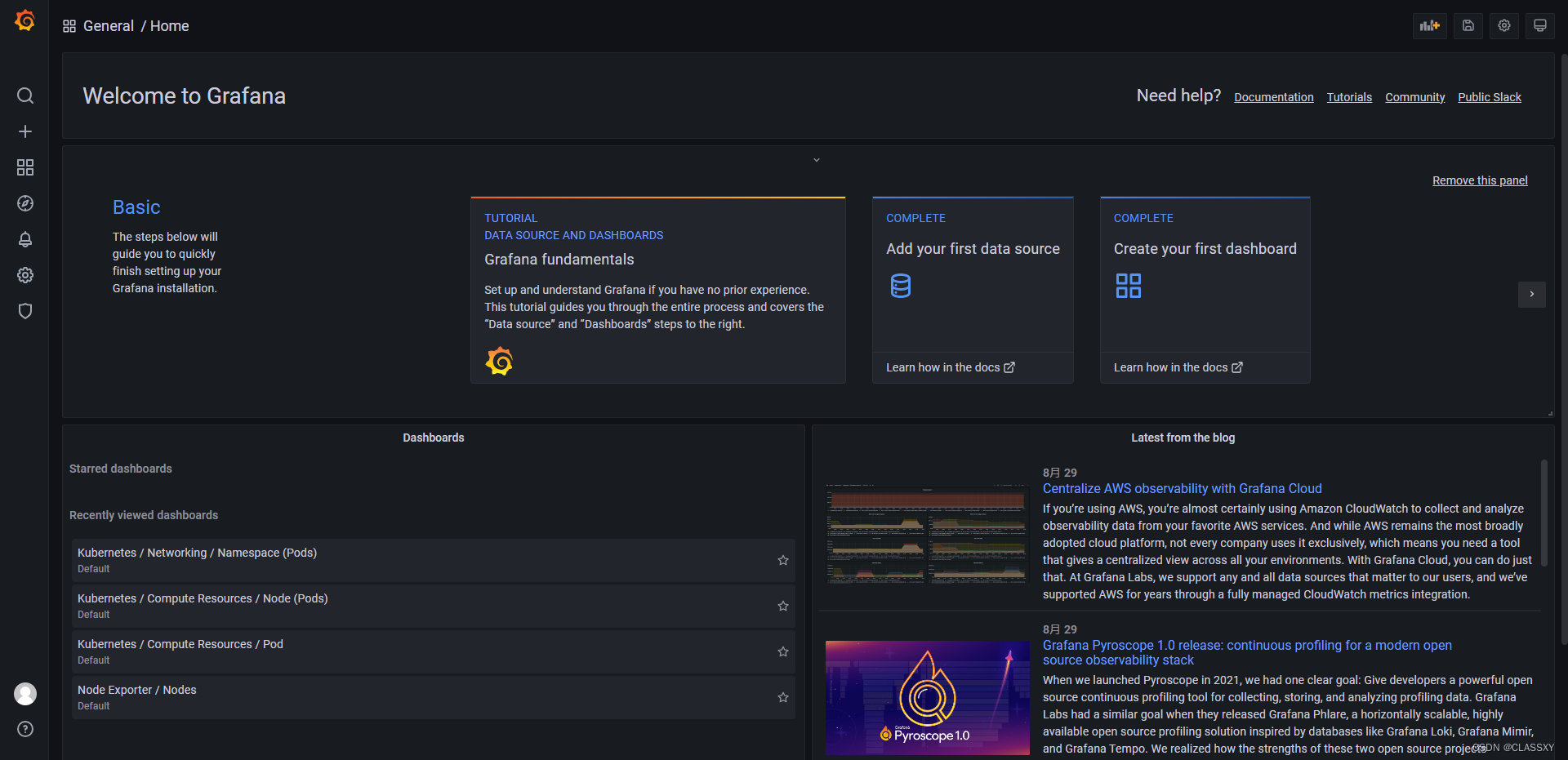
Task: Click the AWS dashboard blog thumbnail
Action: point(927,534)
